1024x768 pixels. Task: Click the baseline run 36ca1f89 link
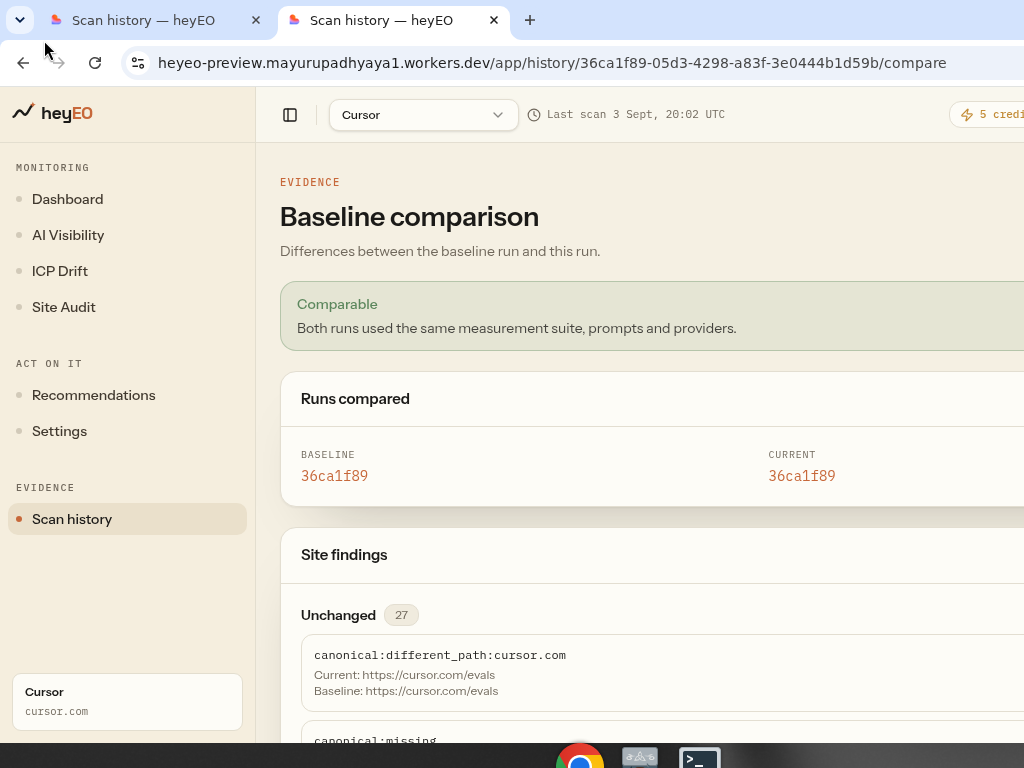coord(334,475)
